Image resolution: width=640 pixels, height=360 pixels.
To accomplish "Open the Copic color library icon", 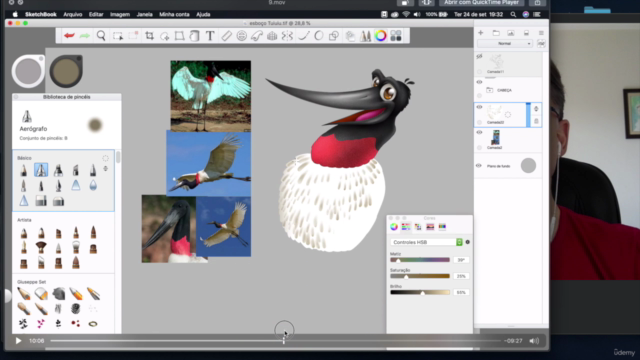I will [350, 36].
